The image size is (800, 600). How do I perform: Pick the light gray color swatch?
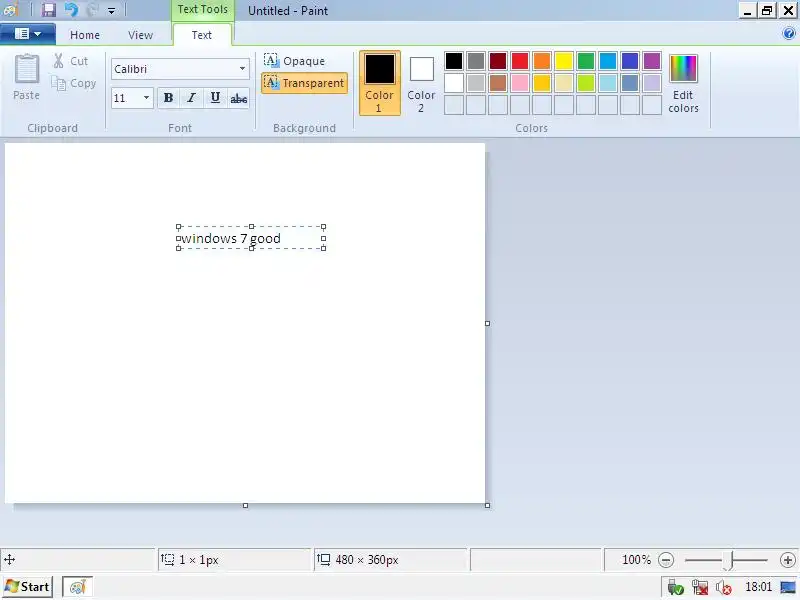coord(476,83)
